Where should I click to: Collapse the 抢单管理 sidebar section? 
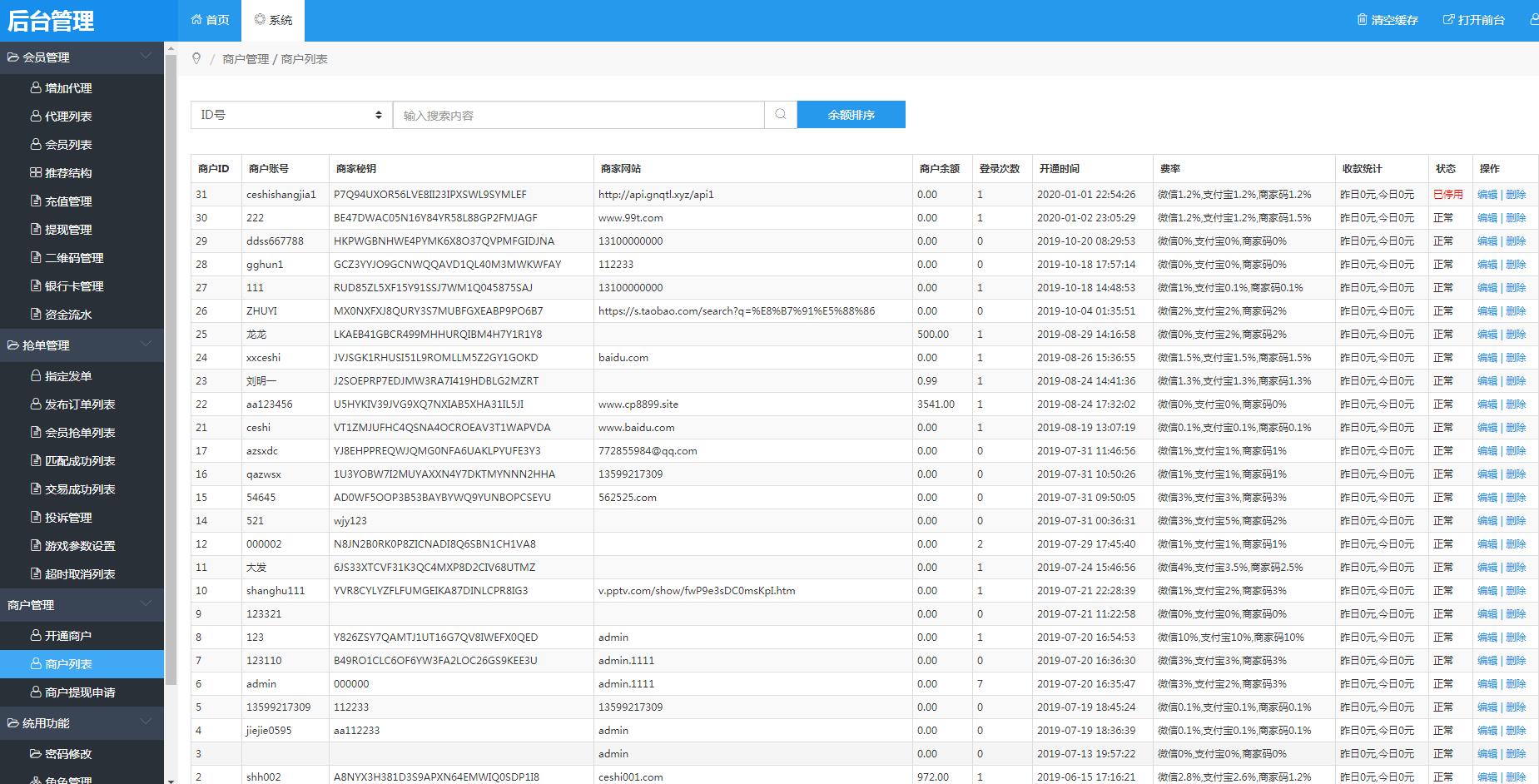(82, 345)
